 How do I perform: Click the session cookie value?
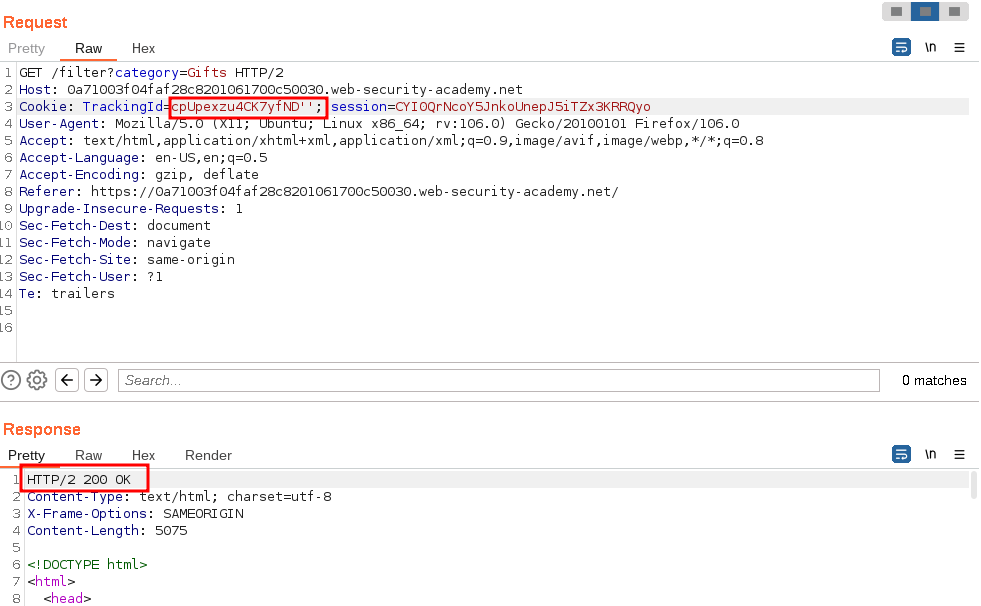click(x=523, y=107)
